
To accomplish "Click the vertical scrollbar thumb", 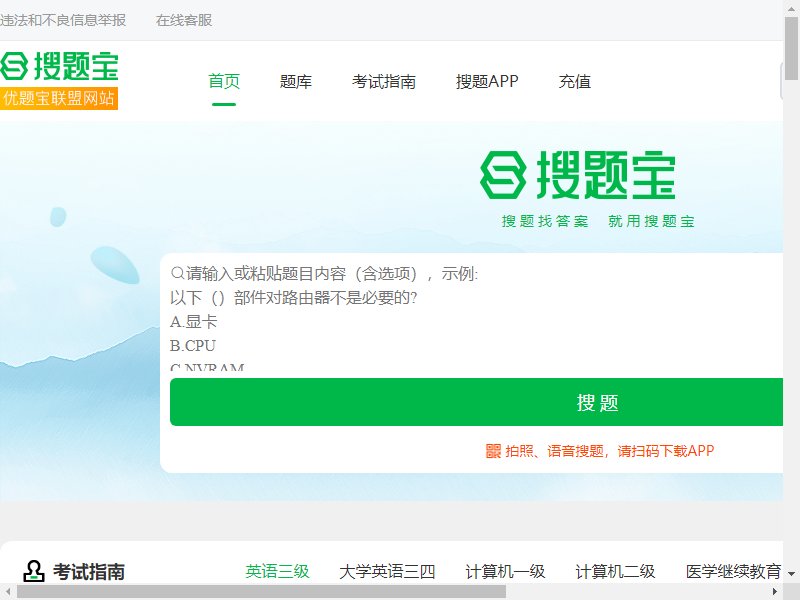I will tap(792, 48).
